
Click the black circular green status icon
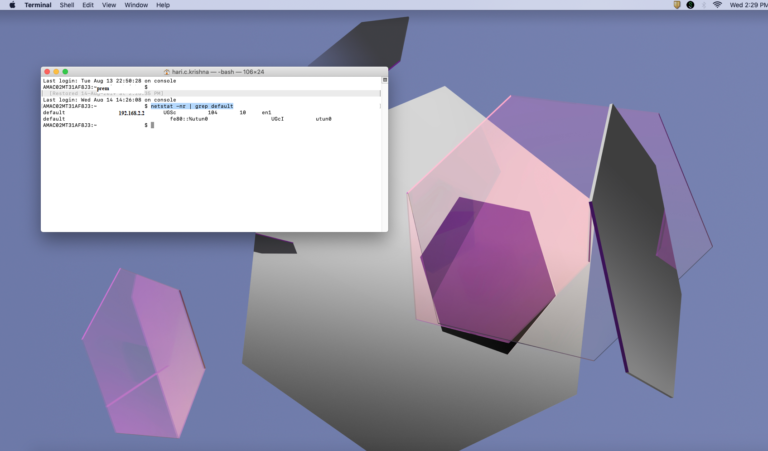coord(690,5)
